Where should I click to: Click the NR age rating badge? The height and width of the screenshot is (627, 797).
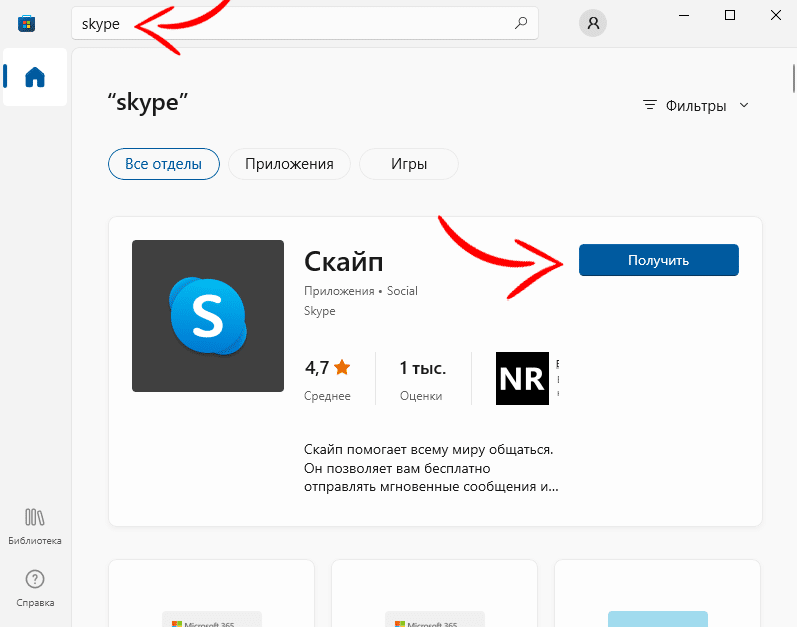(x=522, y=378)
